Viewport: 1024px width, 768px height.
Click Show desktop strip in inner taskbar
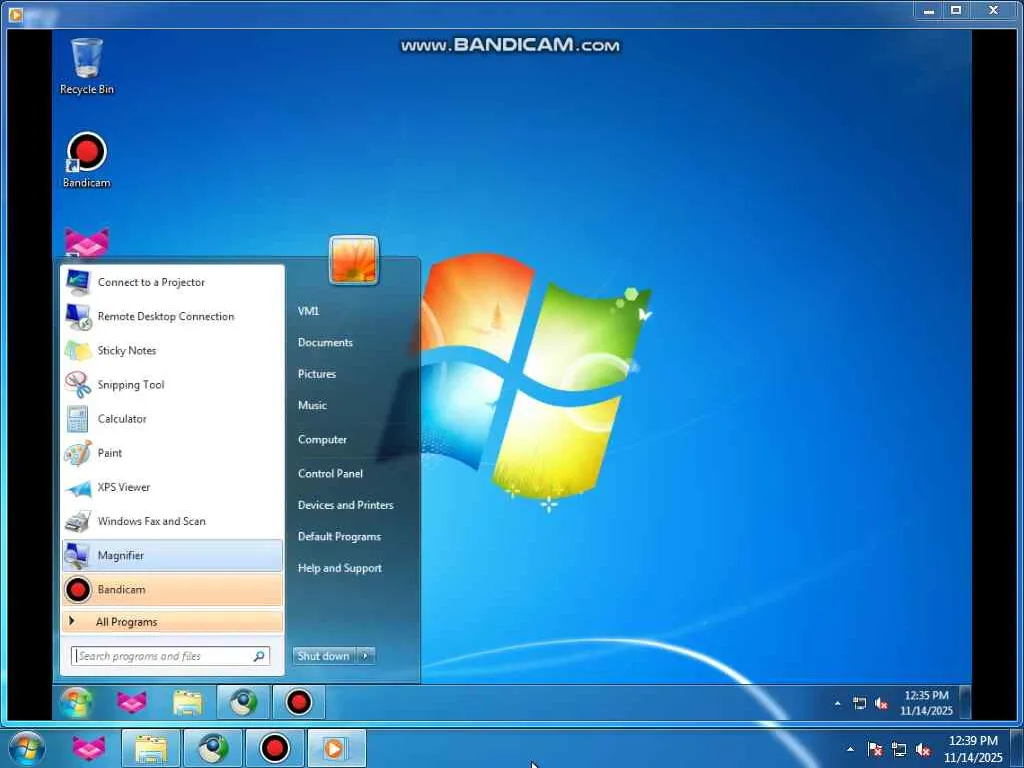click(x=965, y=703)
